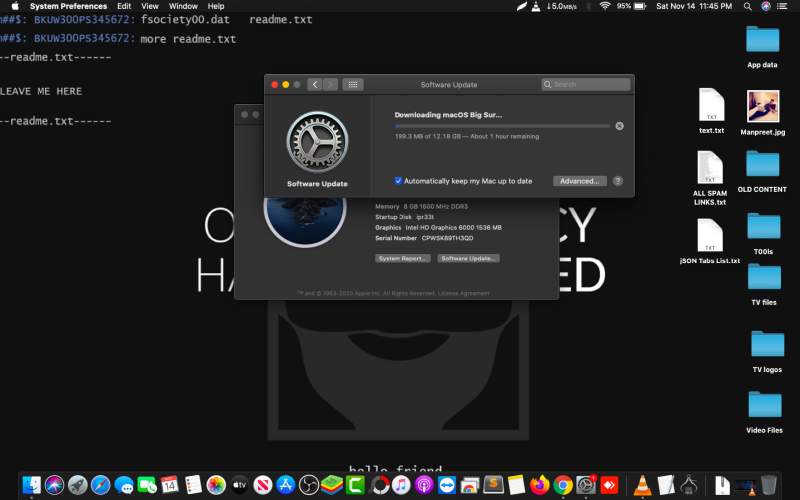Open FaceTime in the dock
800x500 pixels.
point(147,485)
